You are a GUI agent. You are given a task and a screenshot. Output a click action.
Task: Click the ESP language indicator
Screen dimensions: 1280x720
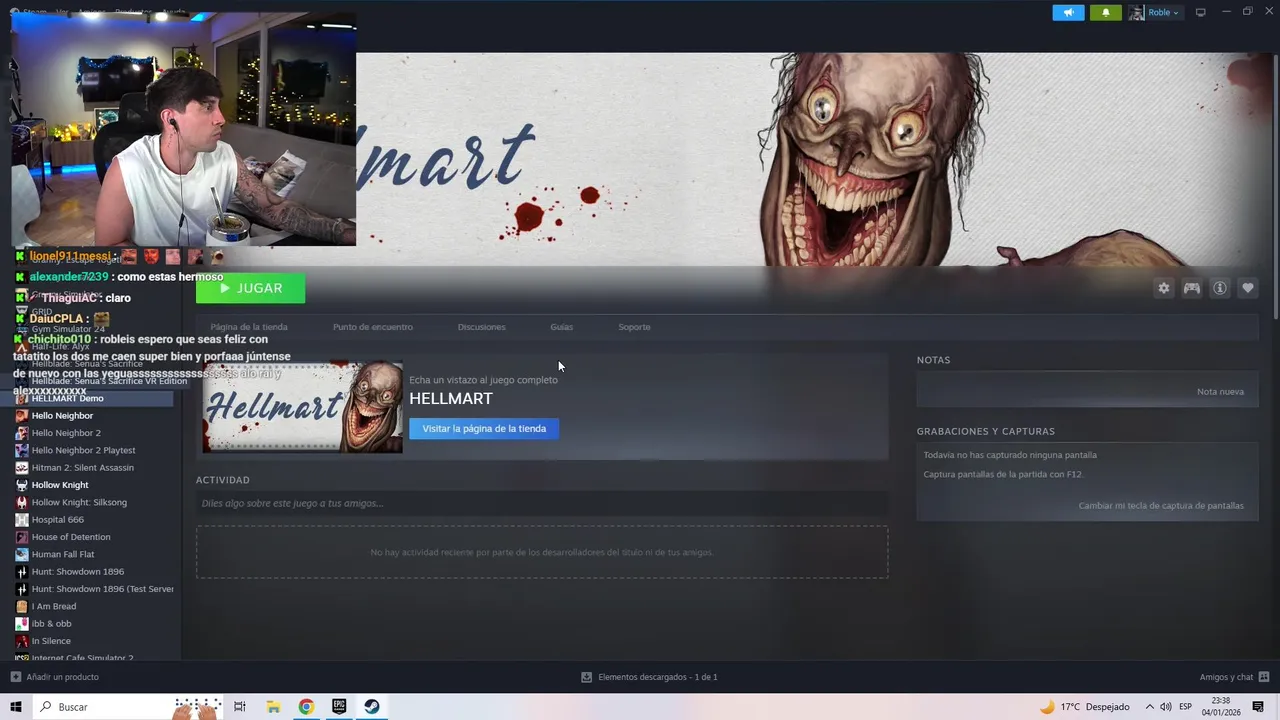pos(1185,707)
